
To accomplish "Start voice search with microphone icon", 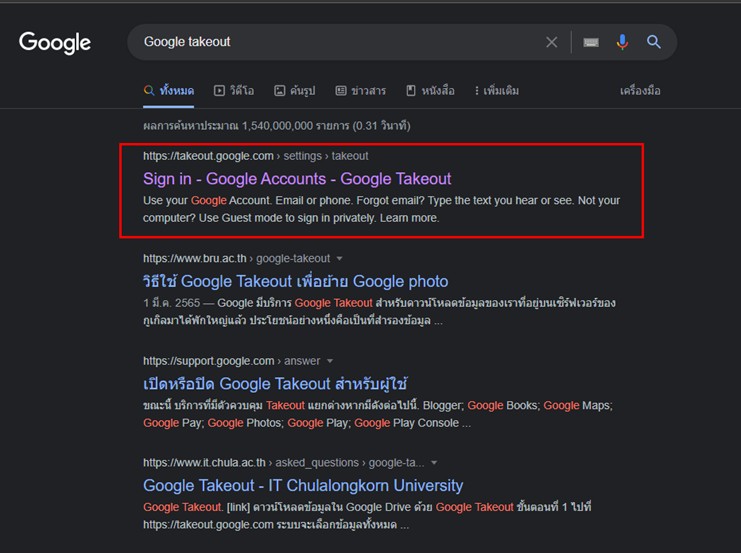I will point(622,42).
